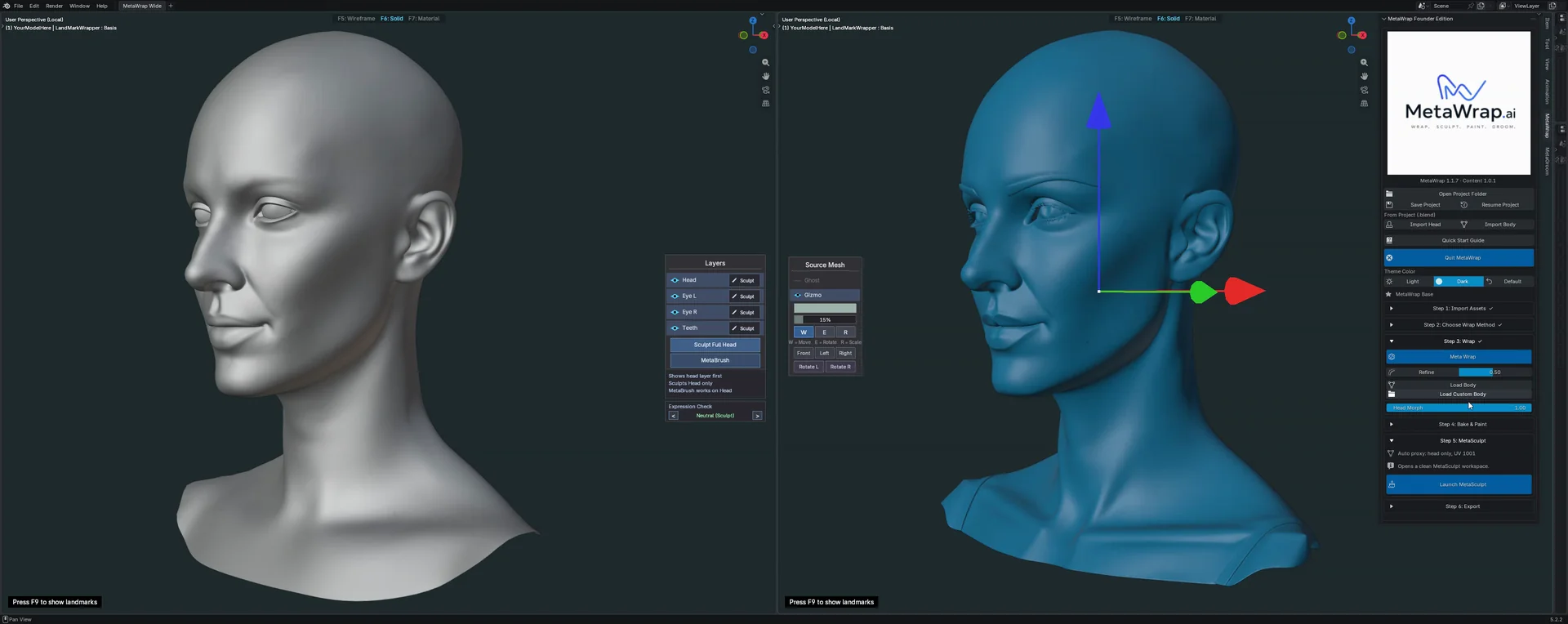The image size is (1568, 624).
Task: Click the MetaBrush button
Action: point(715,360)
